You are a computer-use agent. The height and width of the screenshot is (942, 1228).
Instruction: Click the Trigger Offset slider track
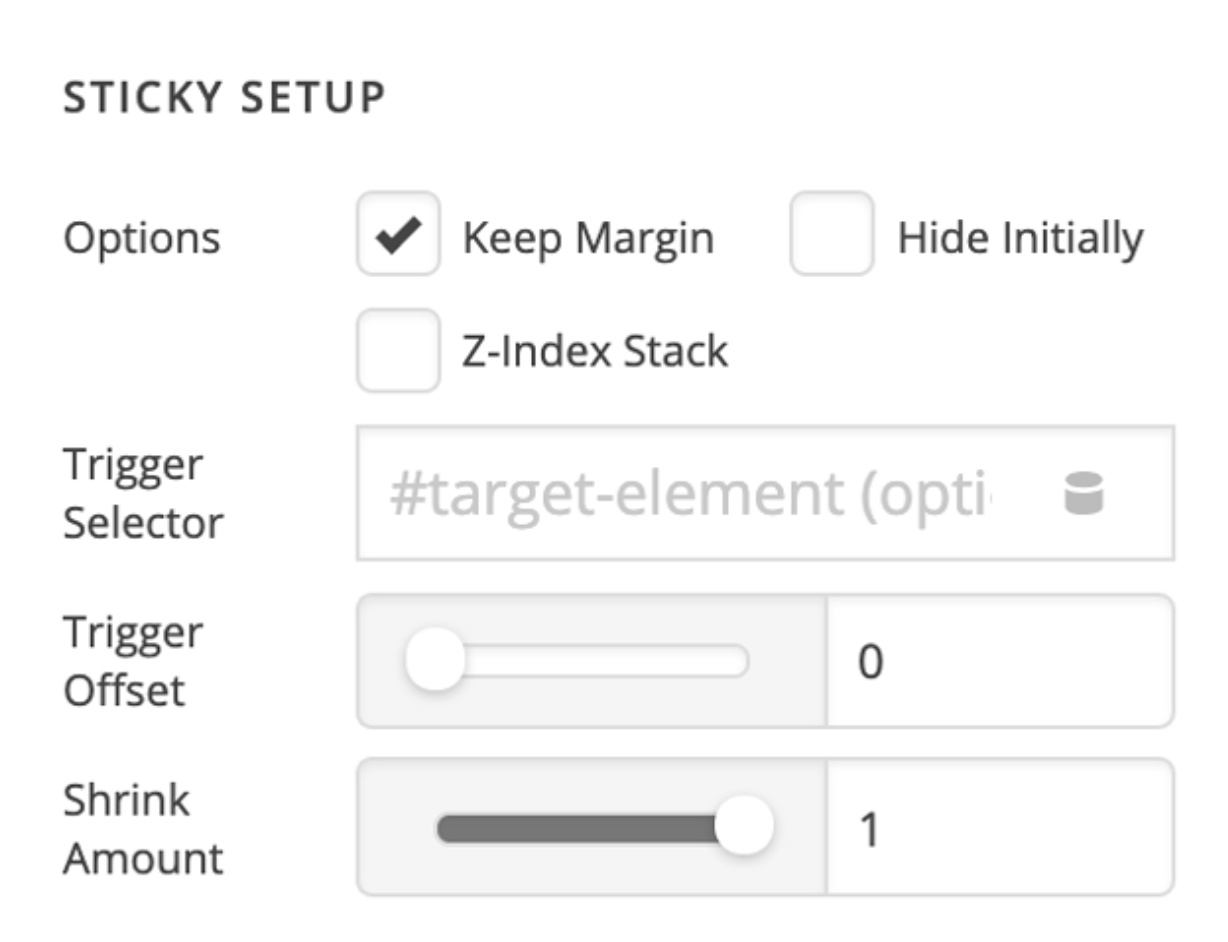(577, 661)
